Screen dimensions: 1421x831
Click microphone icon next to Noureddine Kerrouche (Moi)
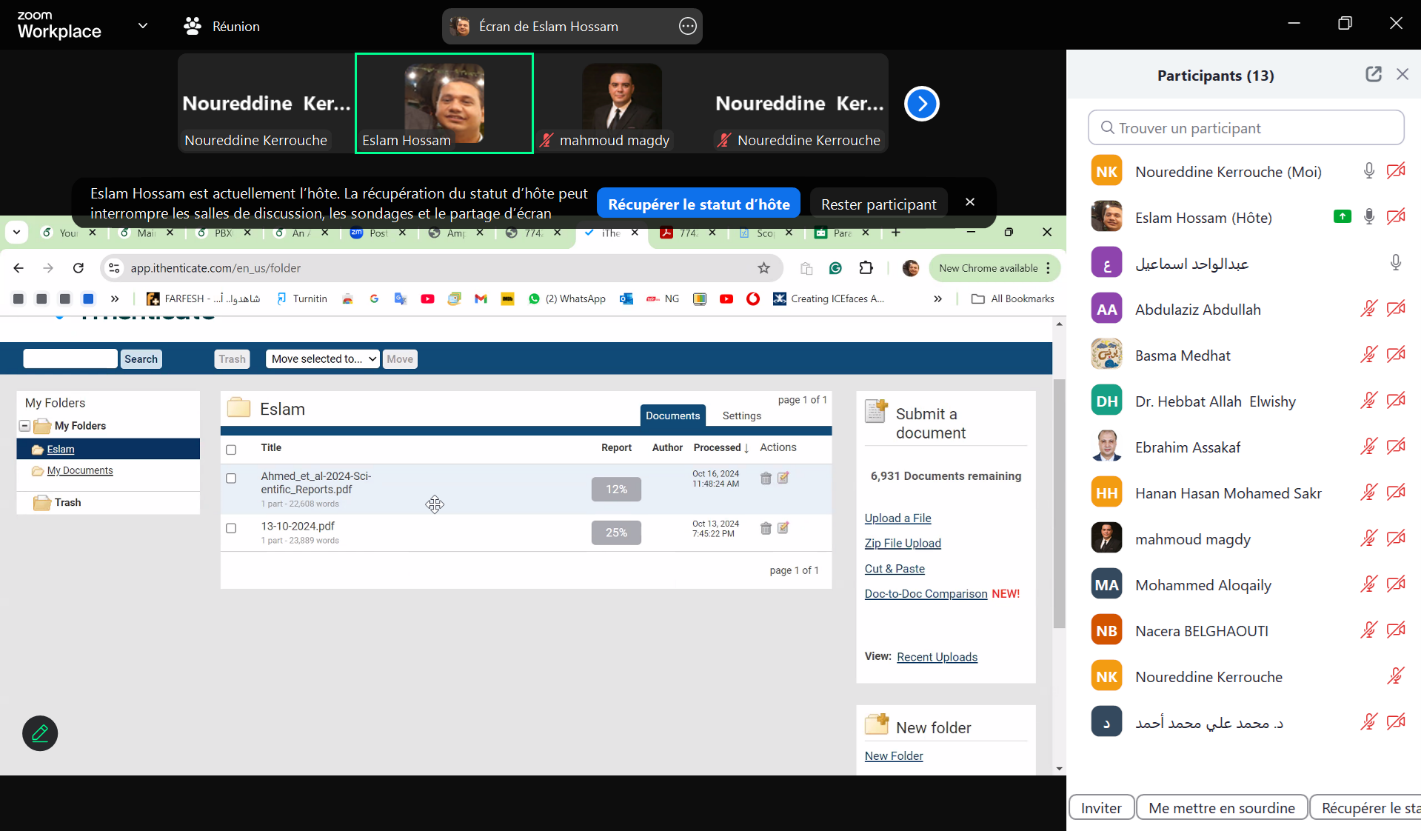(x=1369, y=171)
